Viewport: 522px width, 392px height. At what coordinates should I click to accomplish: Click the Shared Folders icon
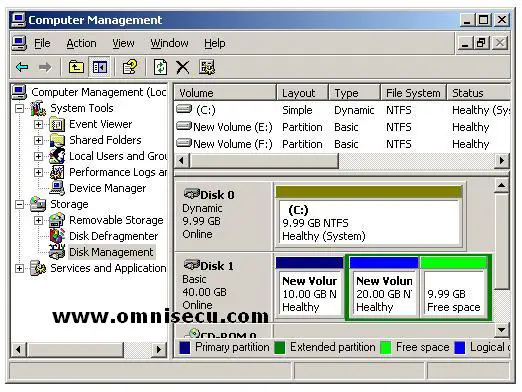(x=57, y=140)
